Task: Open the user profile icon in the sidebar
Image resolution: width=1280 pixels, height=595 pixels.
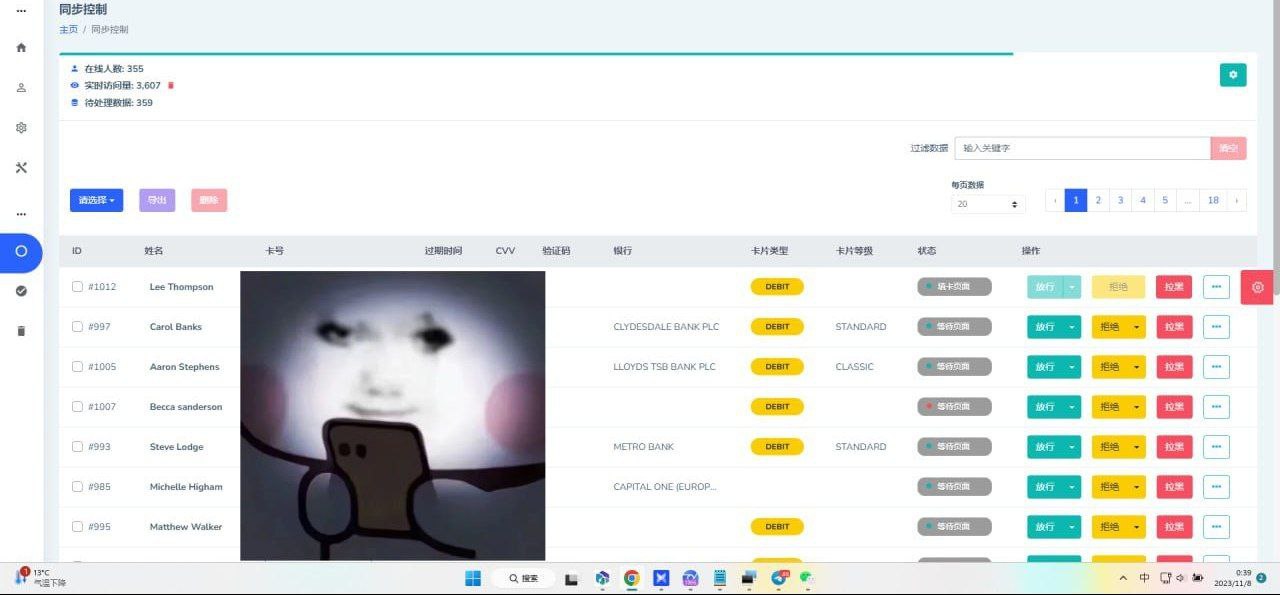Action: pos(21,88)
